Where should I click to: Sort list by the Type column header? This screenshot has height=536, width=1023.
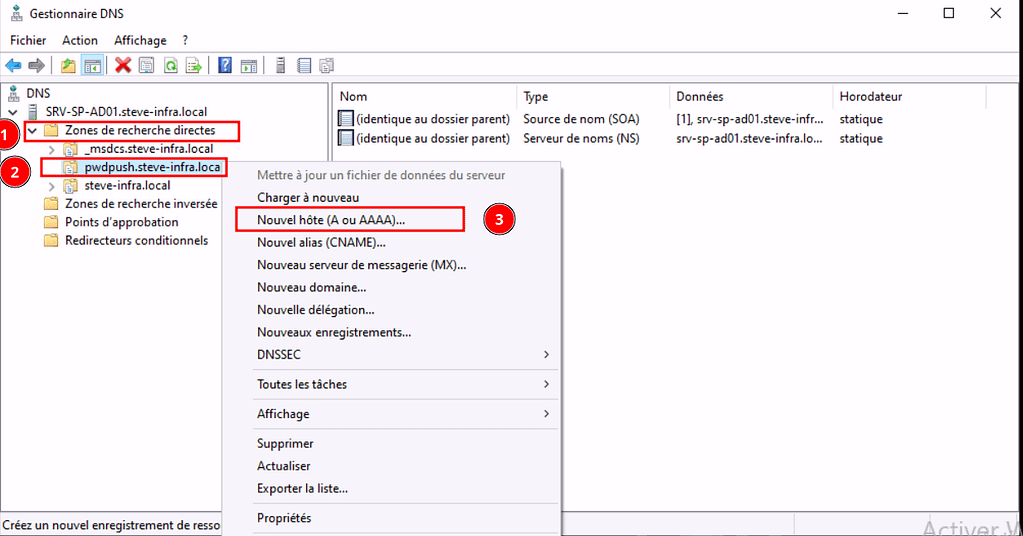(x=536, y=97)
